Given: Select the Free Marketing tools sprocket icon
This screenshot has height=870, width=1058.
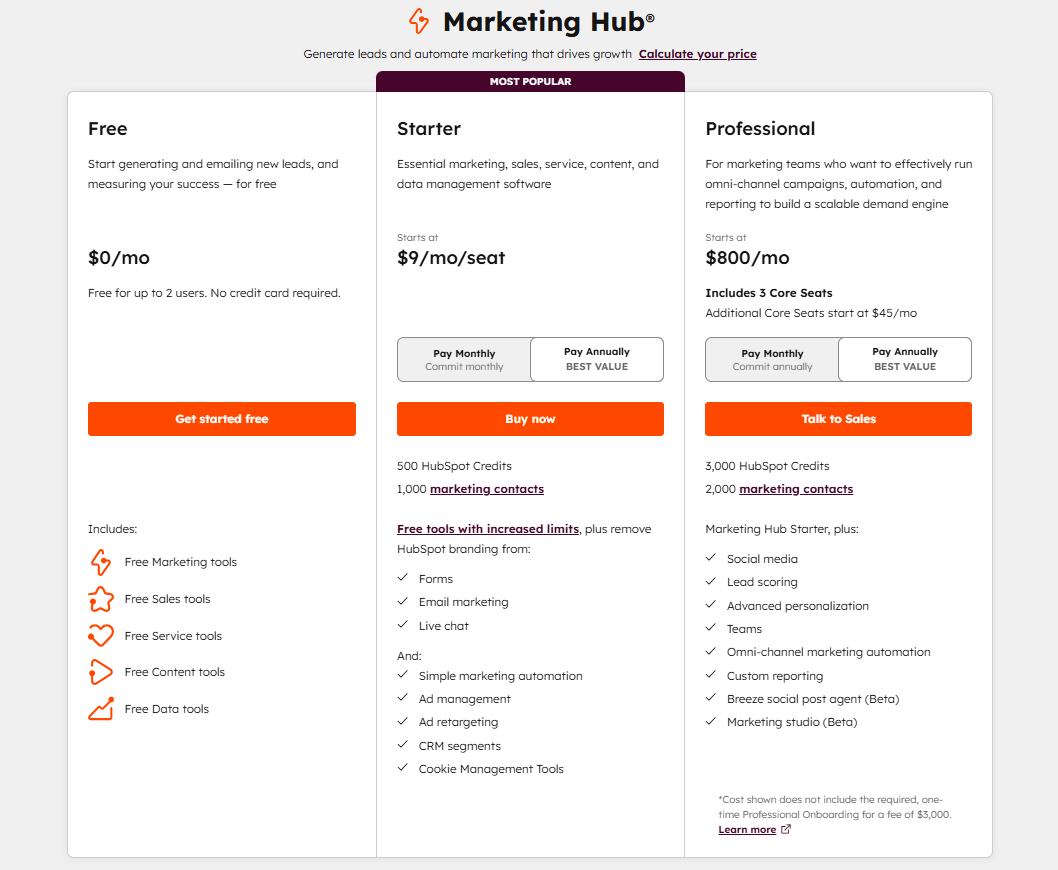Looking at the screenshot, I should 100,562.
